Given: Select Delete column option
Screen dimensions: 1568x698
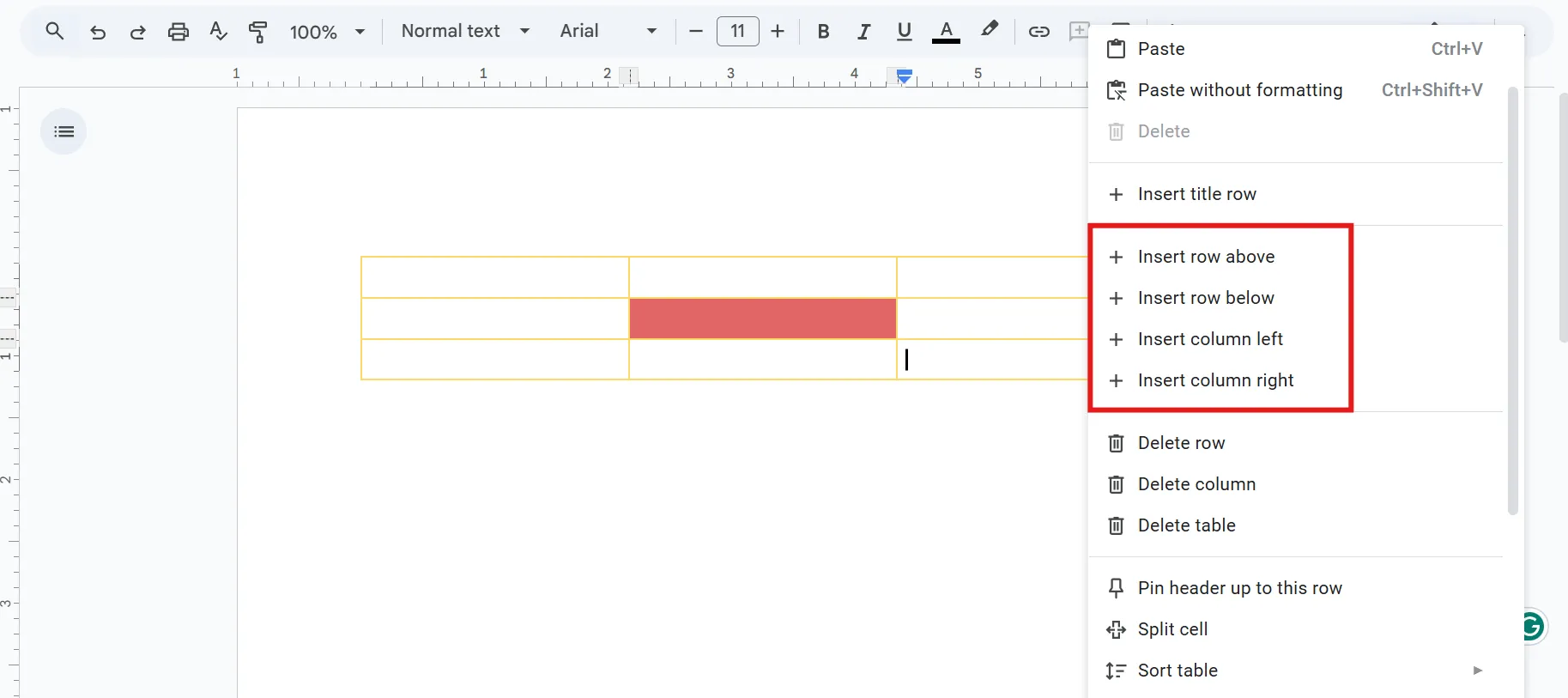Looking at the screenshot, I should [x=1295, y=484].
